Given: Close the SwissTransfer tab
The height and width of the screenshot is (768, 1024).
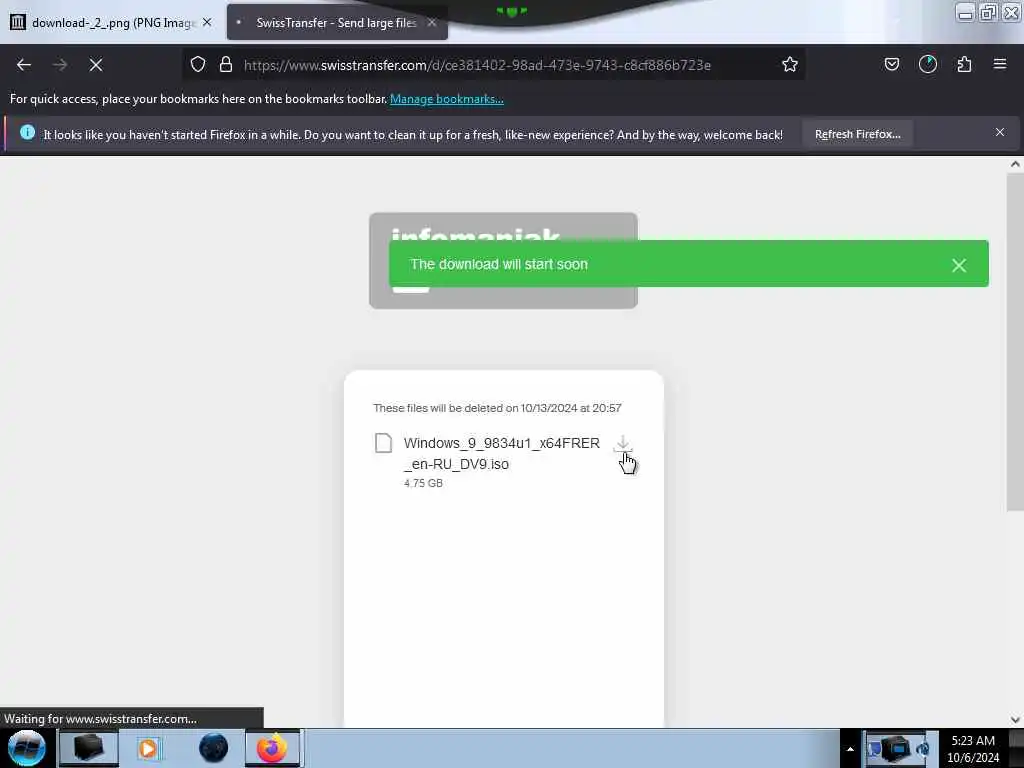Looking at the screenshot, I should point(432,22).
